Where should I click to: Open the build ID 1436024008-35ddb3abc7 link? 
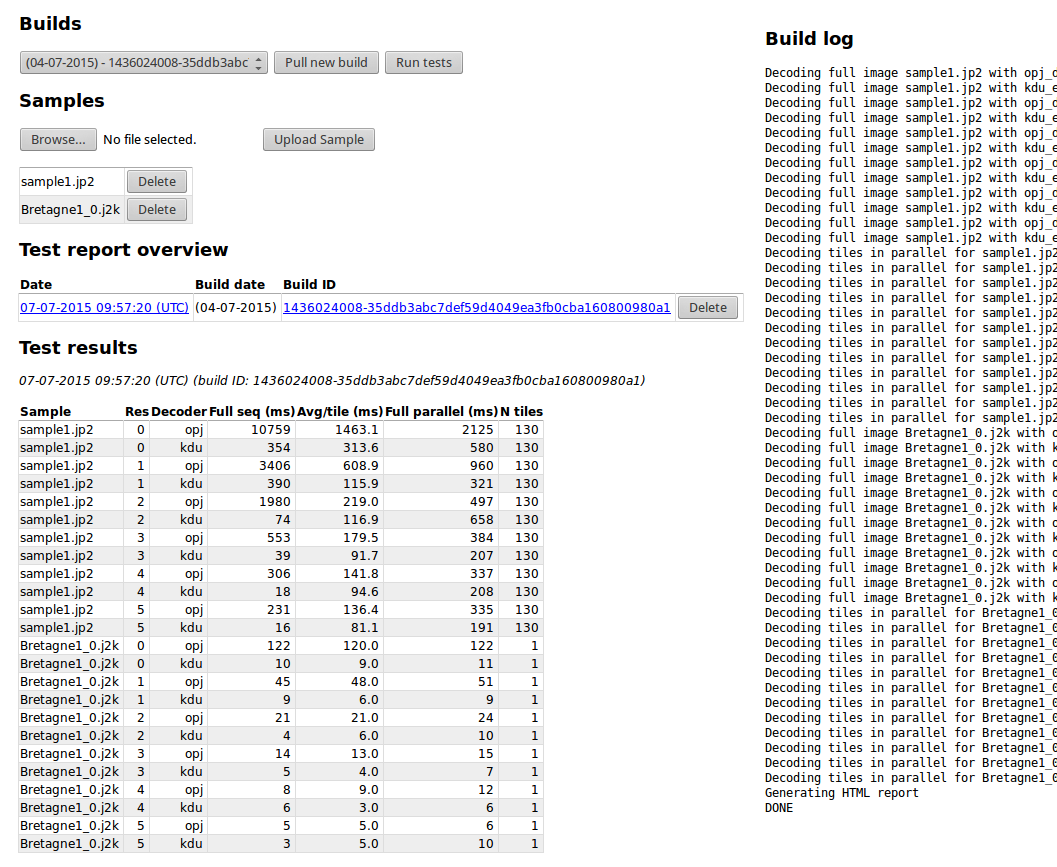tap(477, 307)
